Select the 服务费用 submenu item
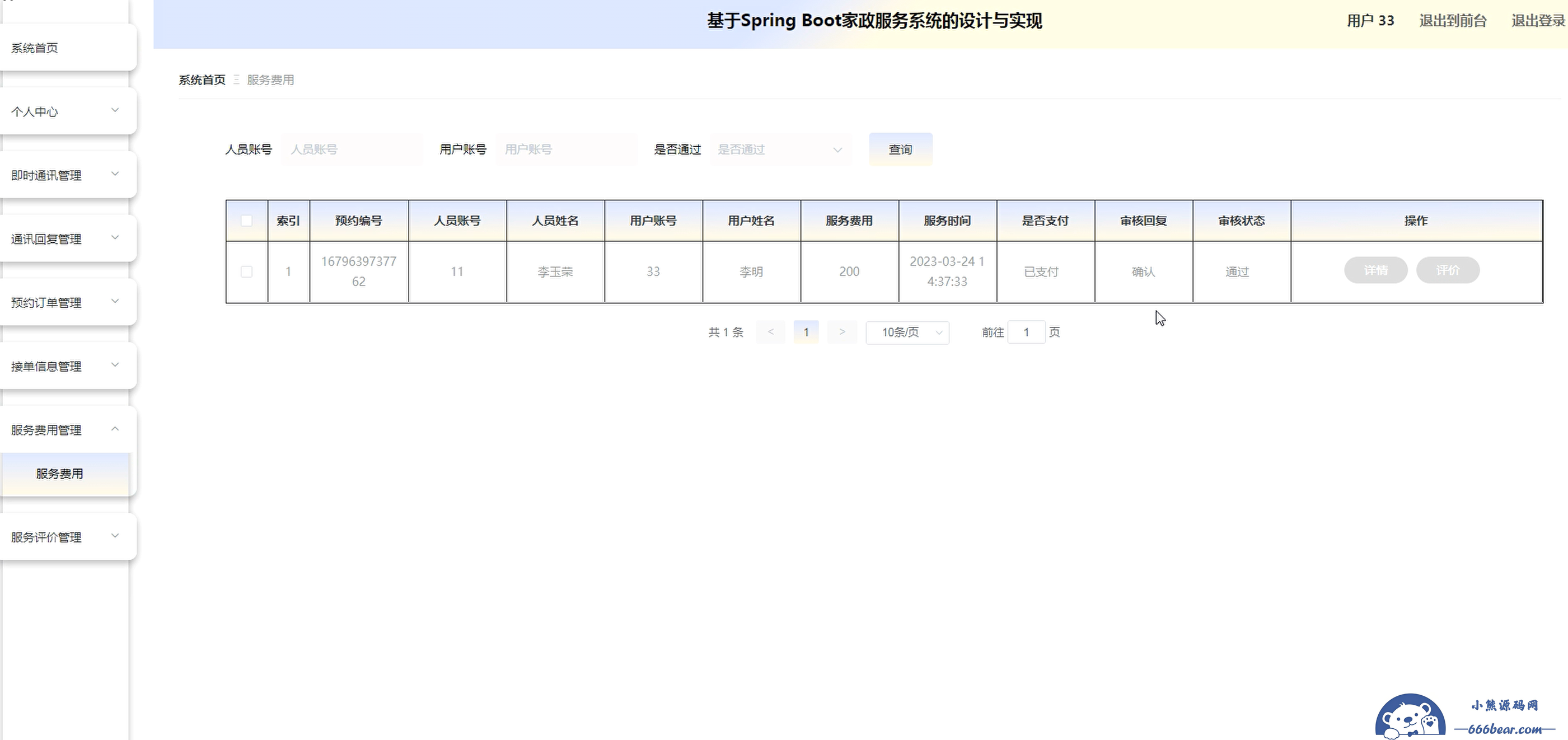The height and width of the screenshot is (740, 1568). click(x=60, y=474)
